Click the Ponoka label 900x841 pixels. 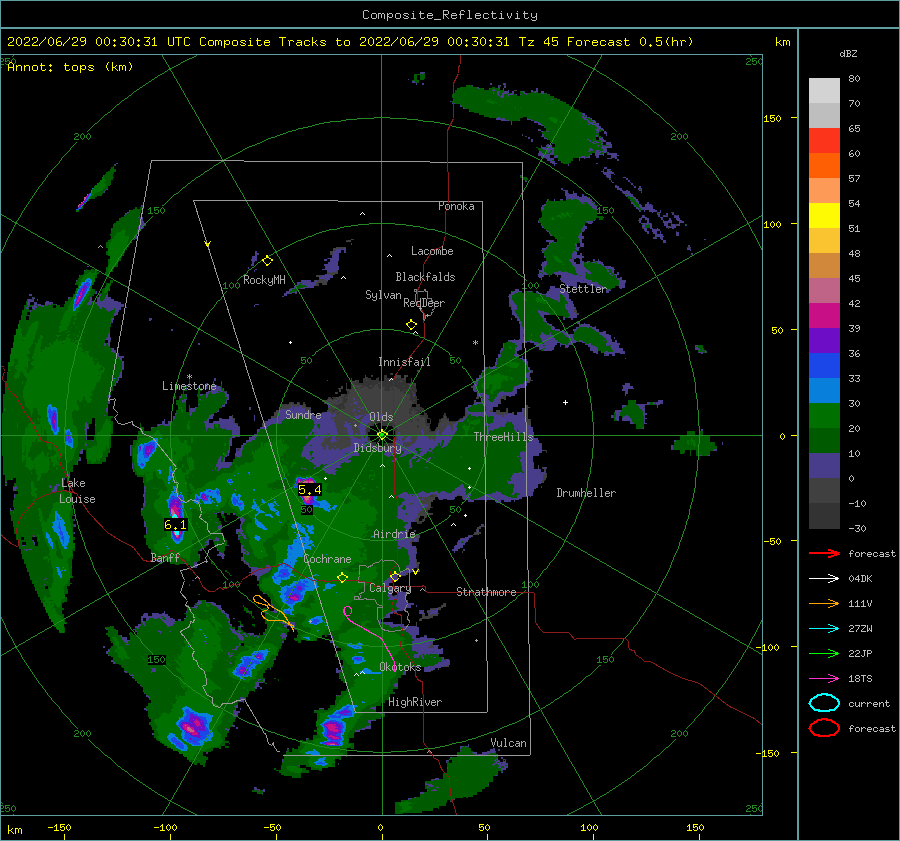(x=456, y=206)
